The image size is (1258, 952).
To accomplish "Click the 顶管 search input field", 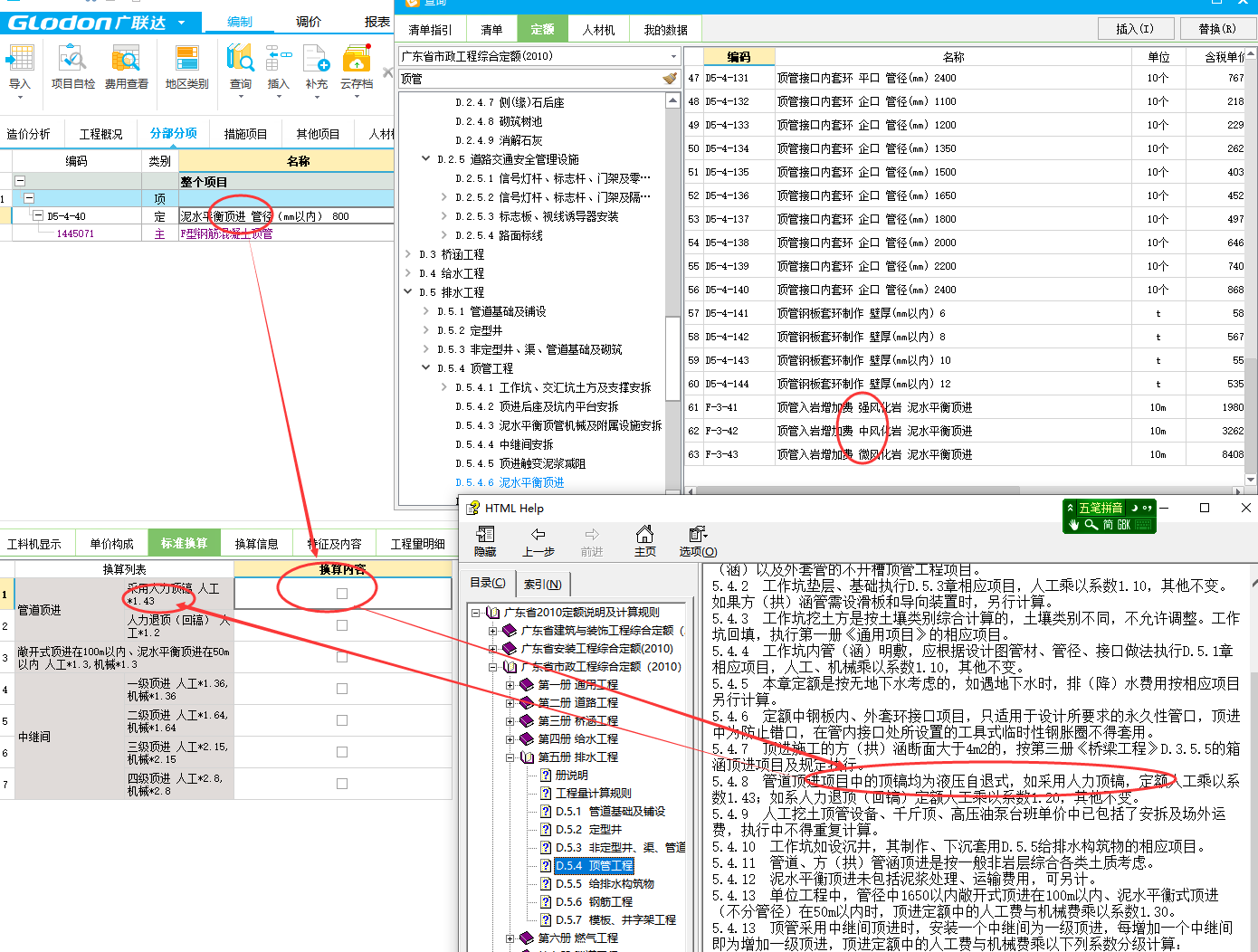I will tap(529, 79).
